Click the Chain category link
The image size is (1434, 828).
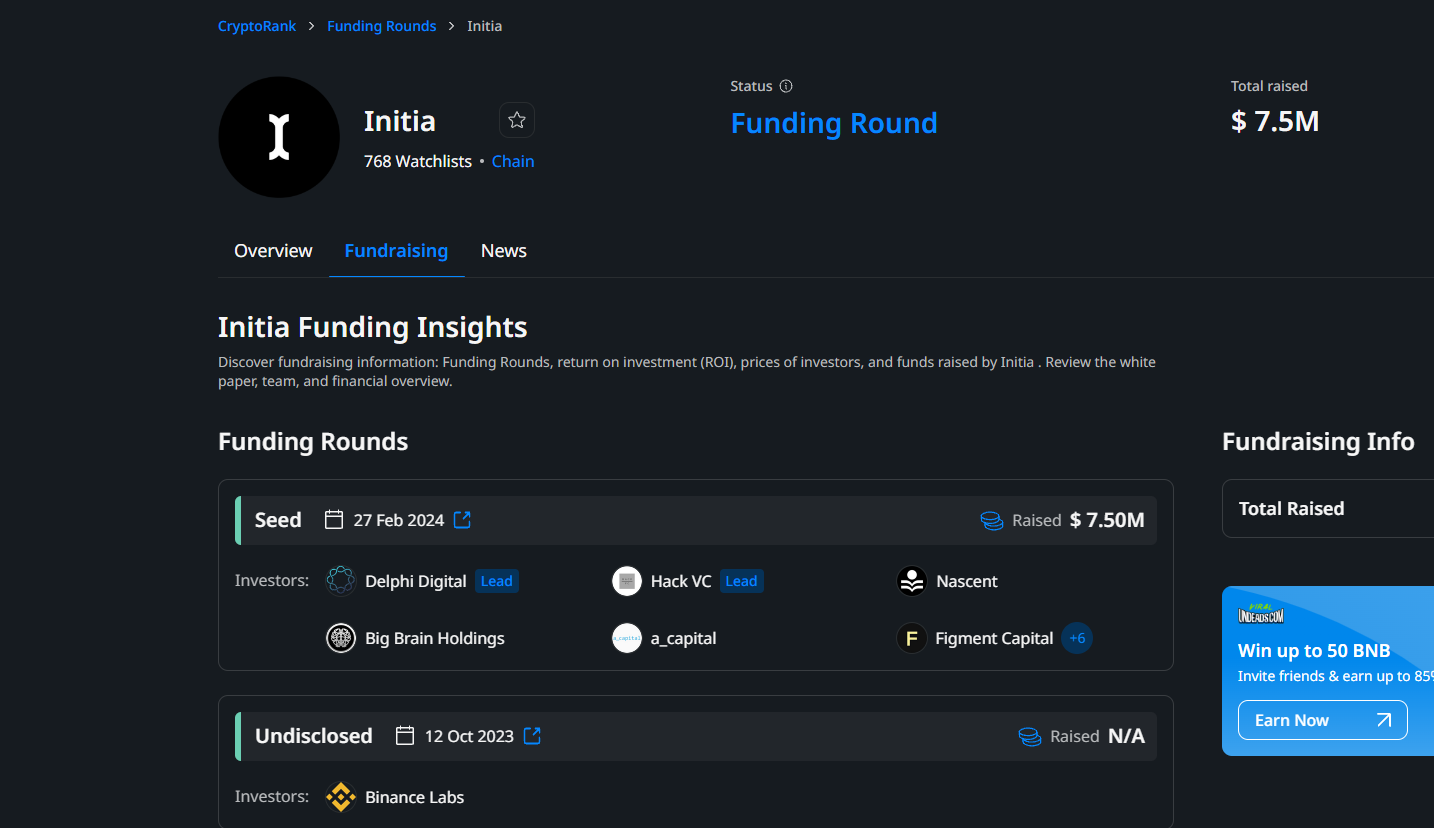[x=513, y=161]
